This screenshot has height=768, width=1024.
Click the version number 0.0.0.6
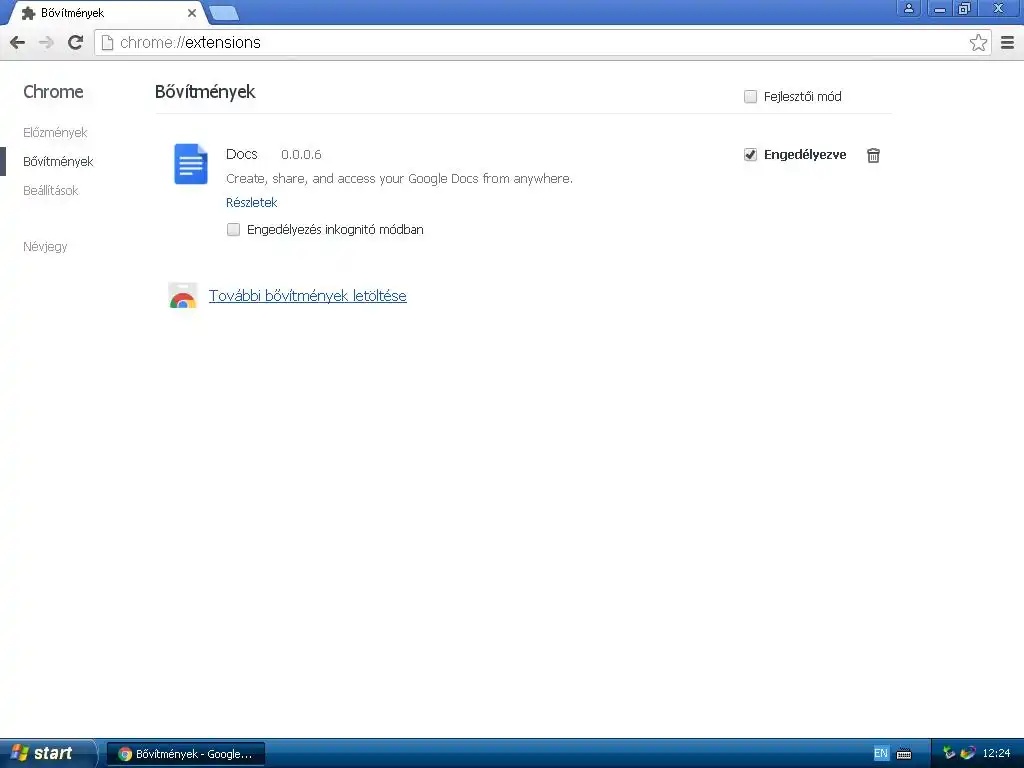click(x=301, y=155)
